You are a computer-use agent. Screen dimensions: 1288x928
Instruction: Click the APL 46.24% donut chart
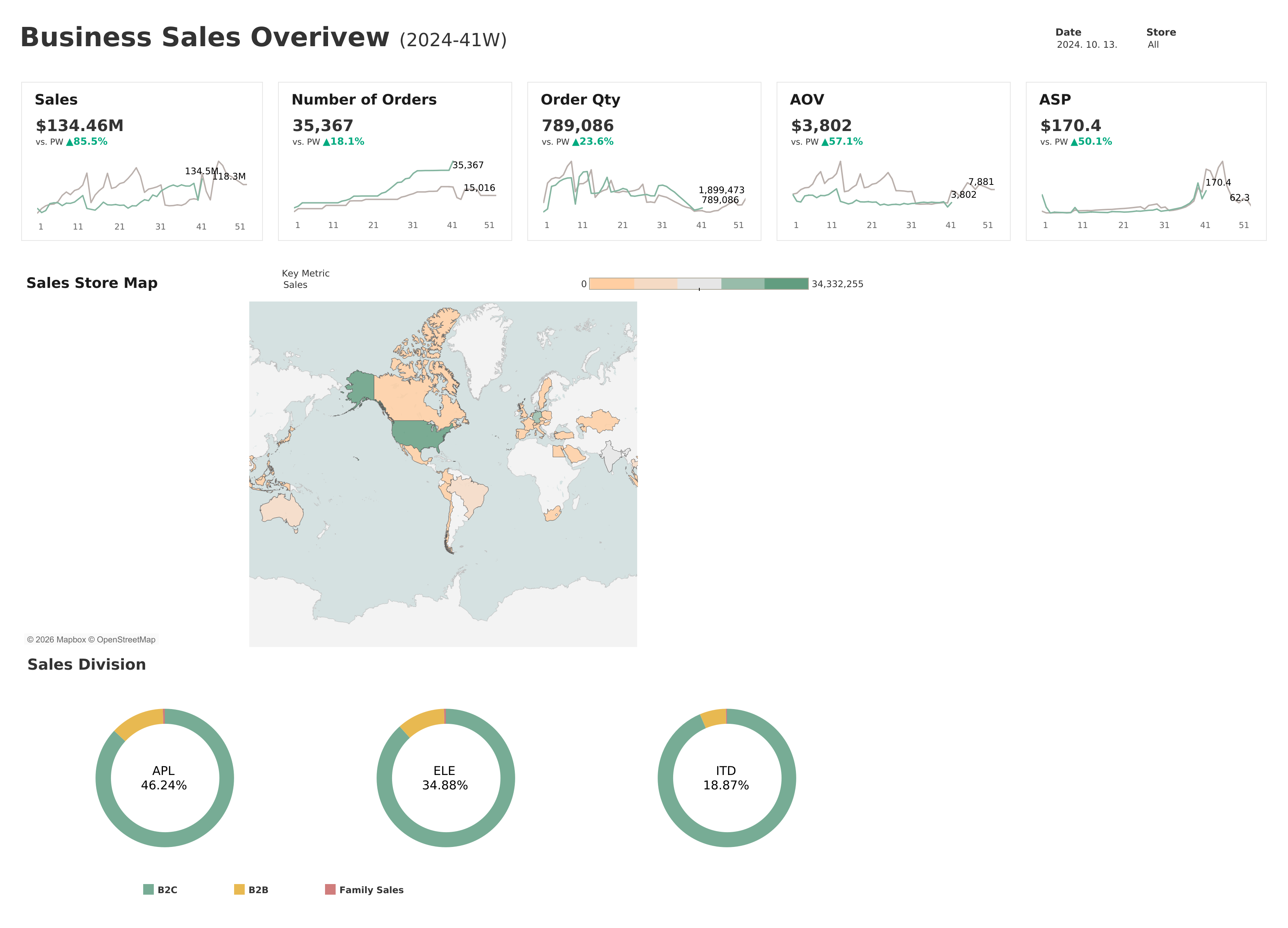point(165,778)
